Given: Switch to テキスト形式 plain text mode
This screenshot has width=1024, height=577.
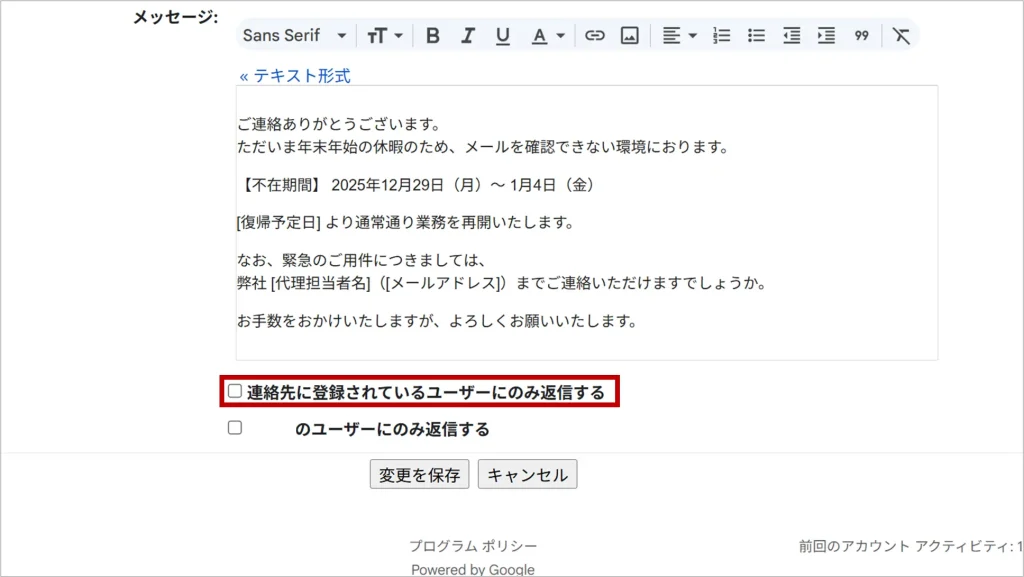Looking at the screenshot, I should (x=295, y=76).
